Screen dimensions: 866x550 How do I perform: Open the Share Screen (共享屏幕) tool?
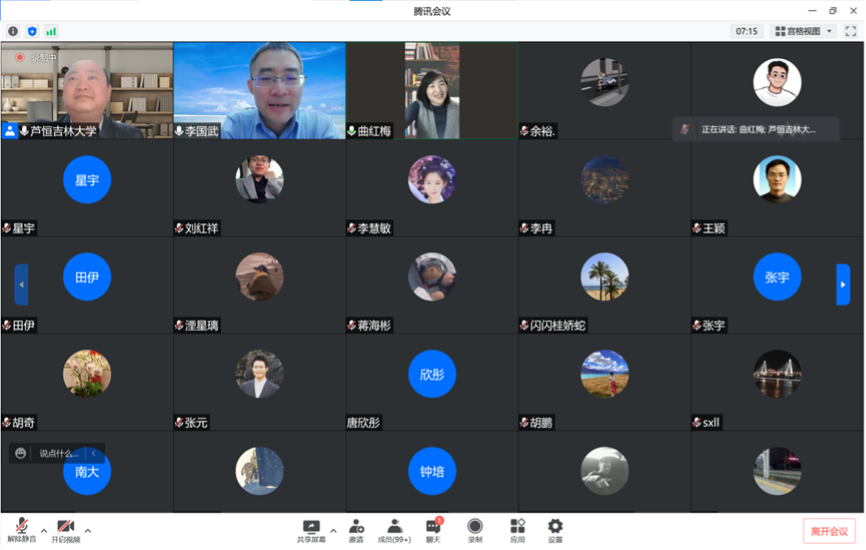[x=311, y=529]
